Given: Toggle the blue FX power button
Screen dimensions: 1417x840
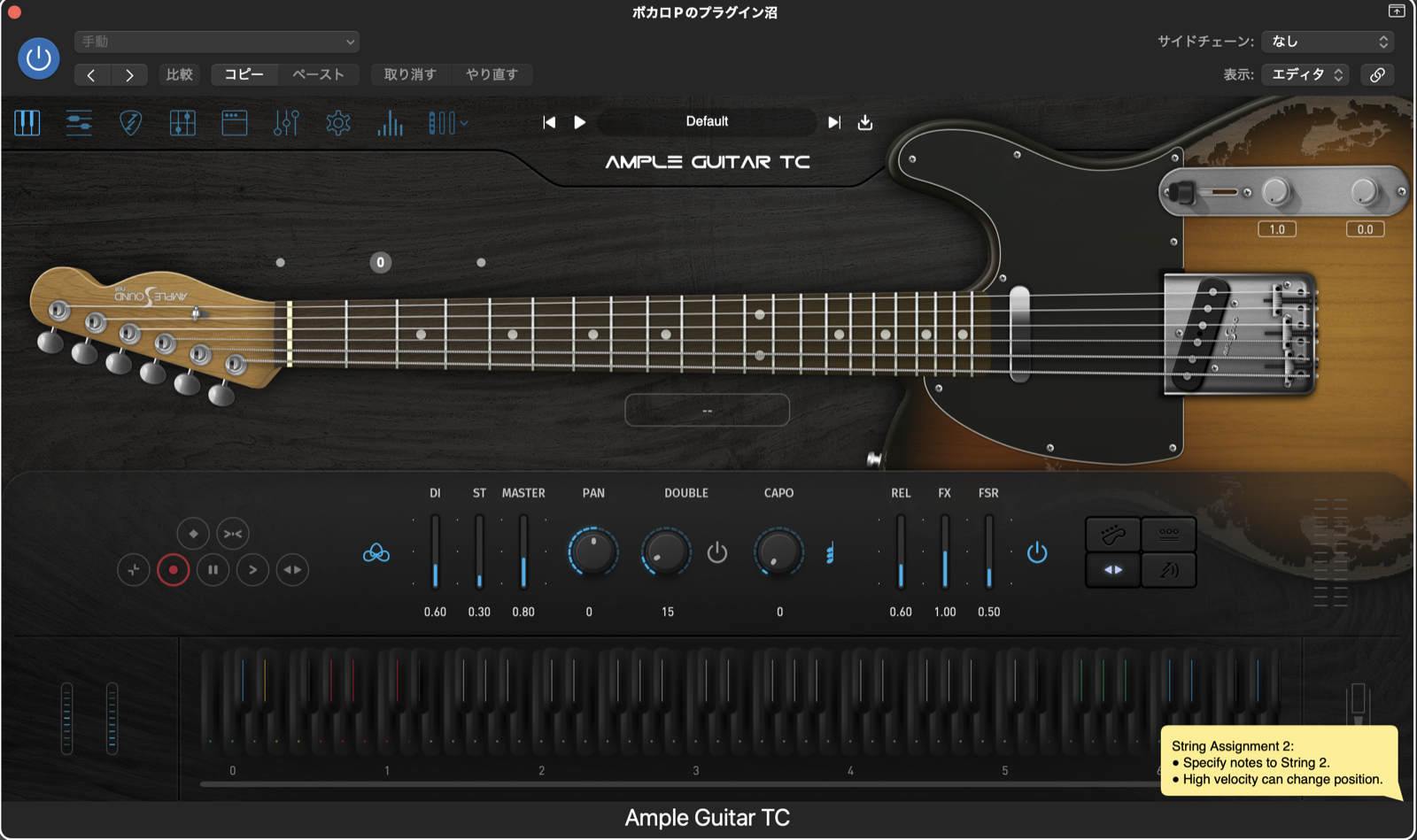Looking at the screenshot, I should [1037, 553].
